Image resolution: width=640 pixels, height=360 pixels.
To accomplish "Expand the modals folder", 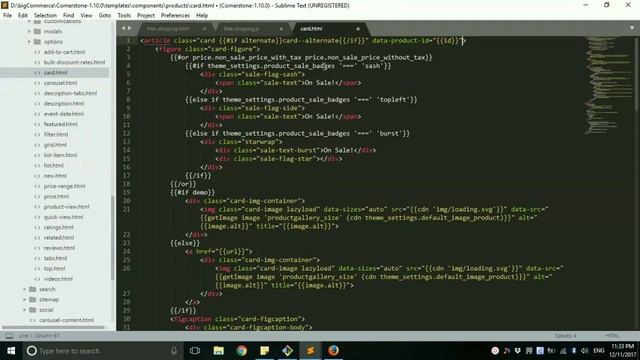I will (x=29, y=31).
